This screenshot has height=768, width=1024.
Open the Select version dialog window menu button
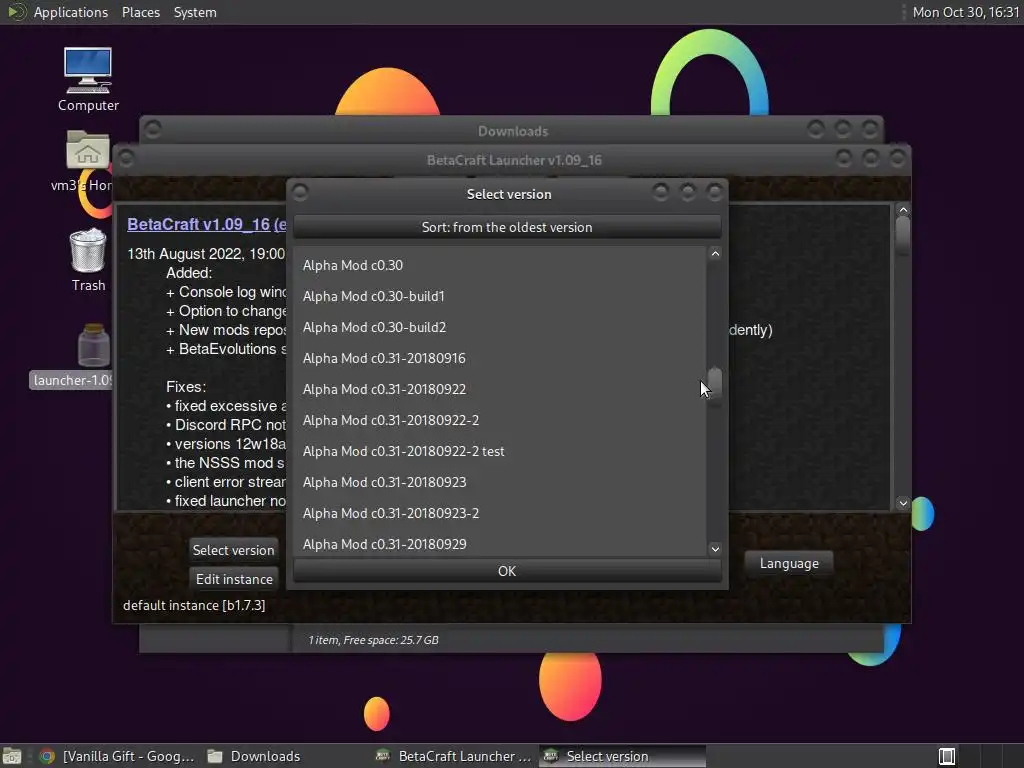(300, 193)
